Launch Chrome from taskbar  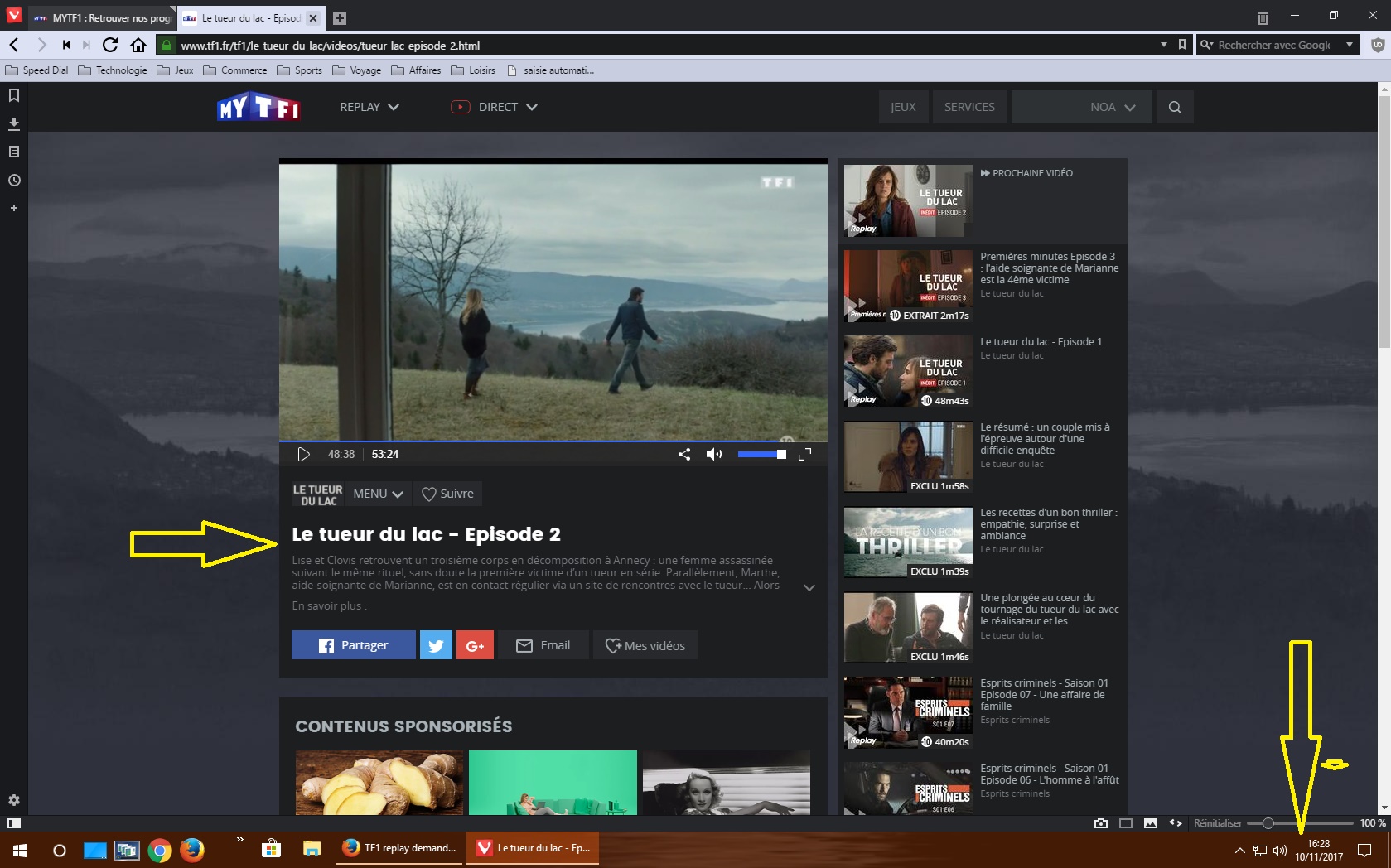[x=160, y=850]
